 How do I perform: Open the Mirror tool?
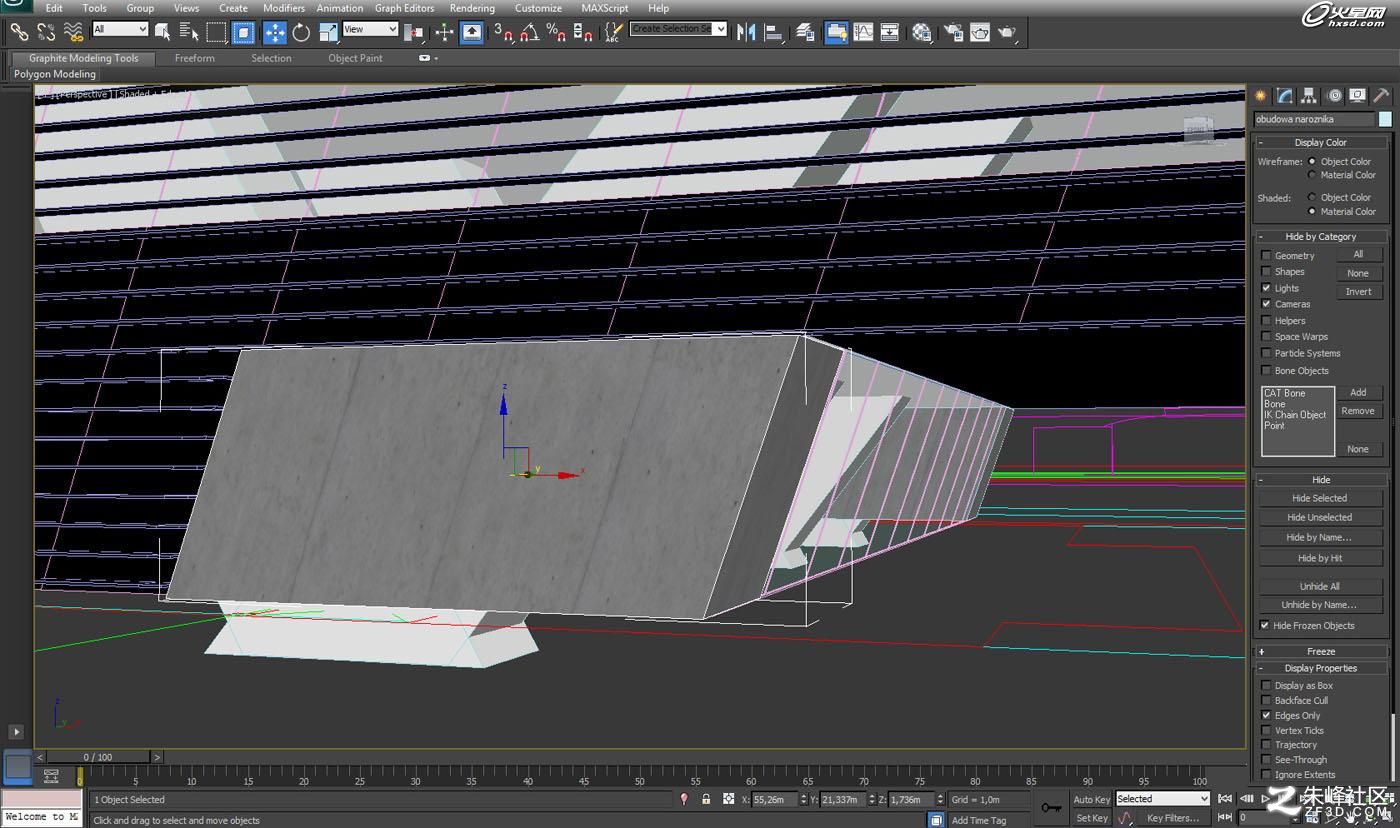coord(746,32)
